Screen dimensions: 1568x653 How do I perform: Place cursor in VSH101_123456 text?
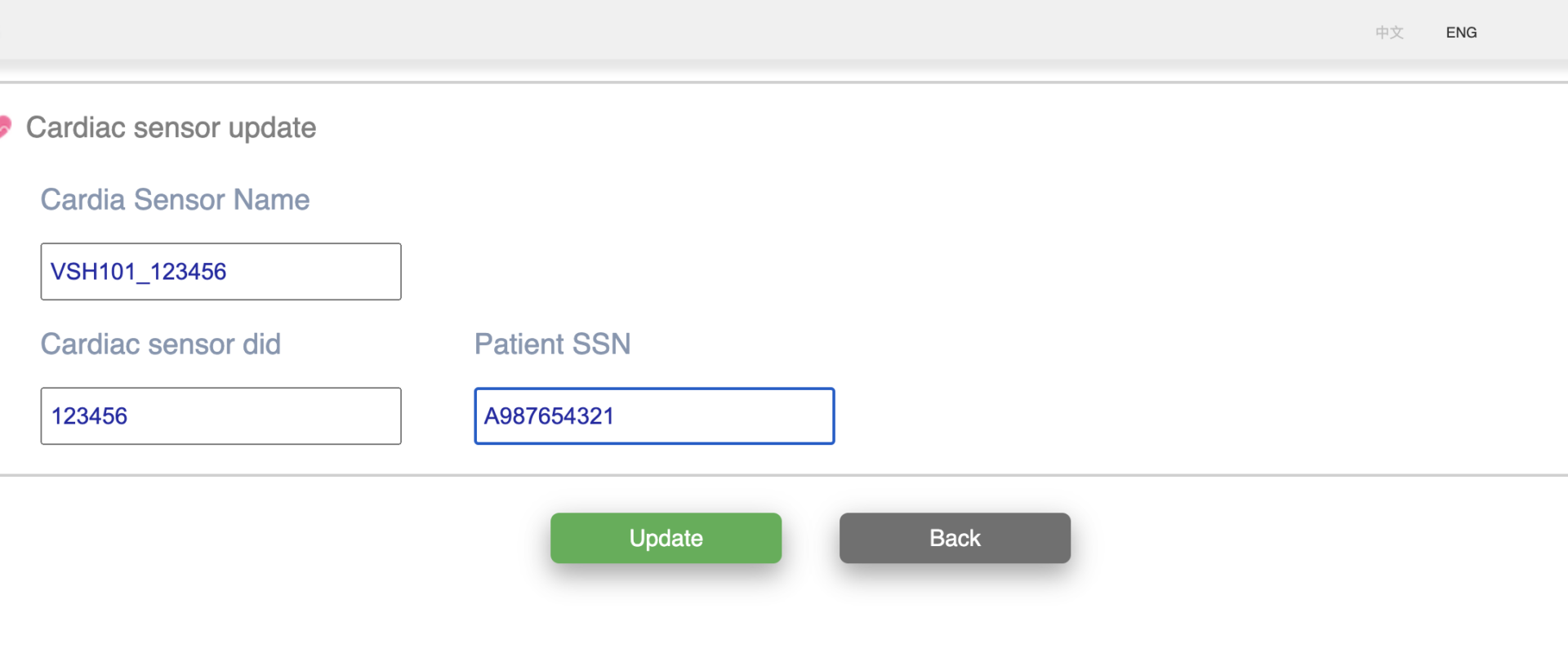pos(138,272)
